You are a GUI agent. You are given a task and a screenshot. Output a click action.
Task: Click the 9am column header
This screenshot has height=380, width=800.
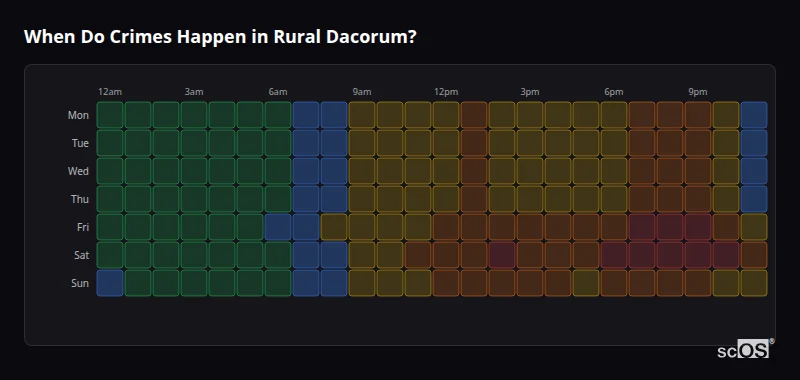click(x=362, y=92)
